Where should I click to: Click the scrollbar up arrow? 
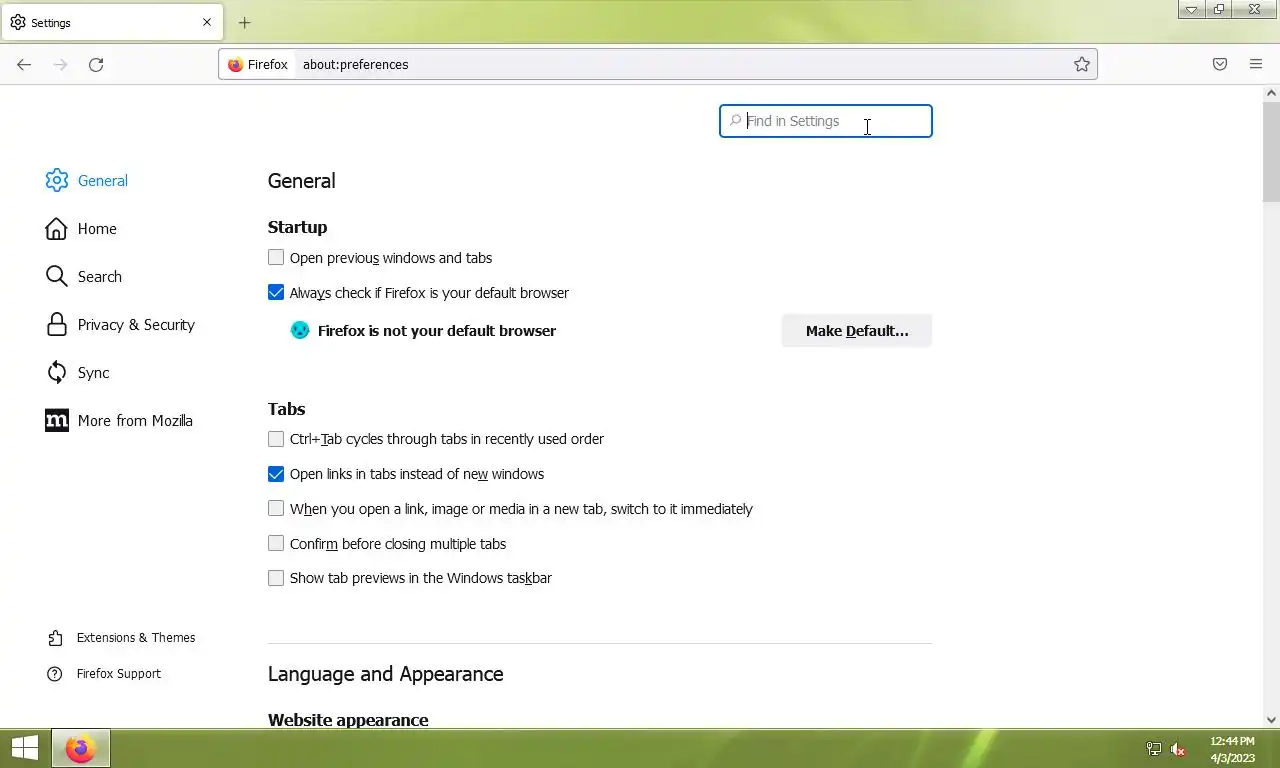[x=1271, y=93]
